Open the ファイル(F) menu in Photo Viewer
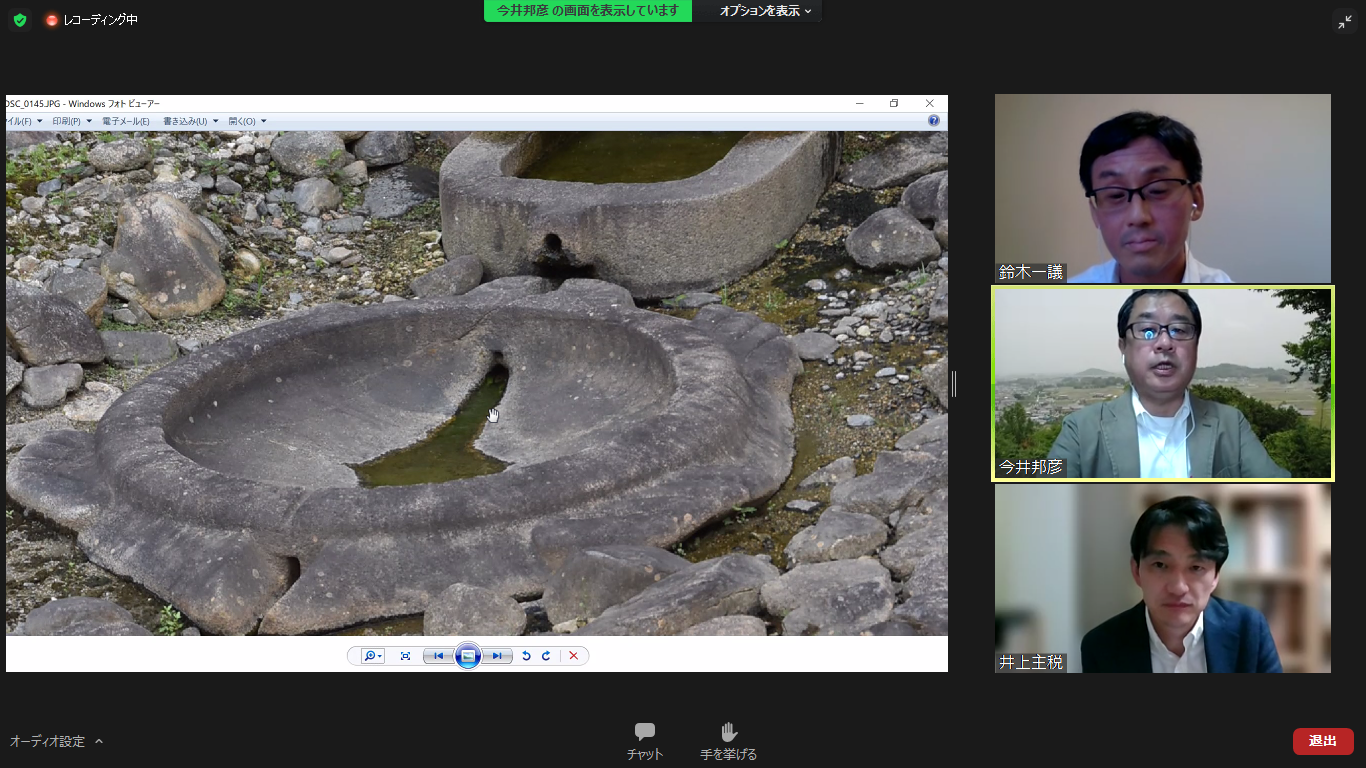This screenshot has width=1366, height=768. (x=24, y=121)
